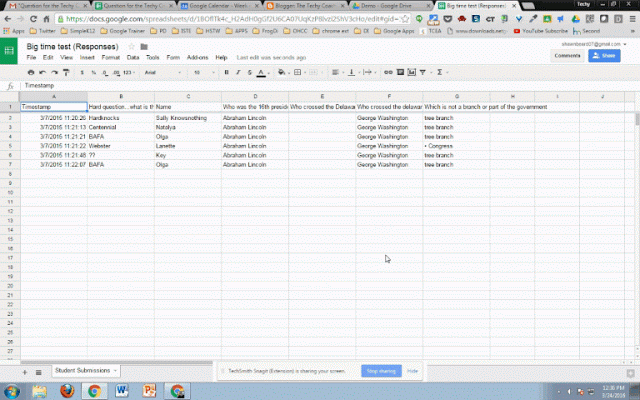Open the text color picker
The image size is (640, 400).
pos(261,73)
